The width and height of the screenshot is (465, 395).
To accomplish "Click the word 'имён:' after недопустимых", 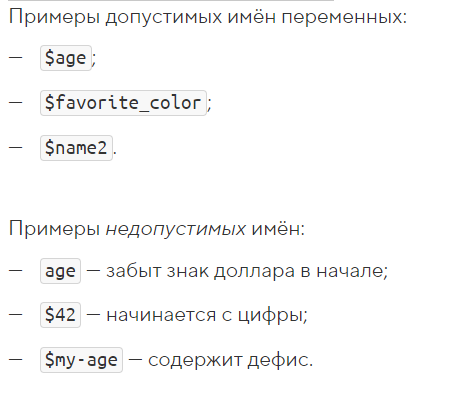I will (278, 229).
